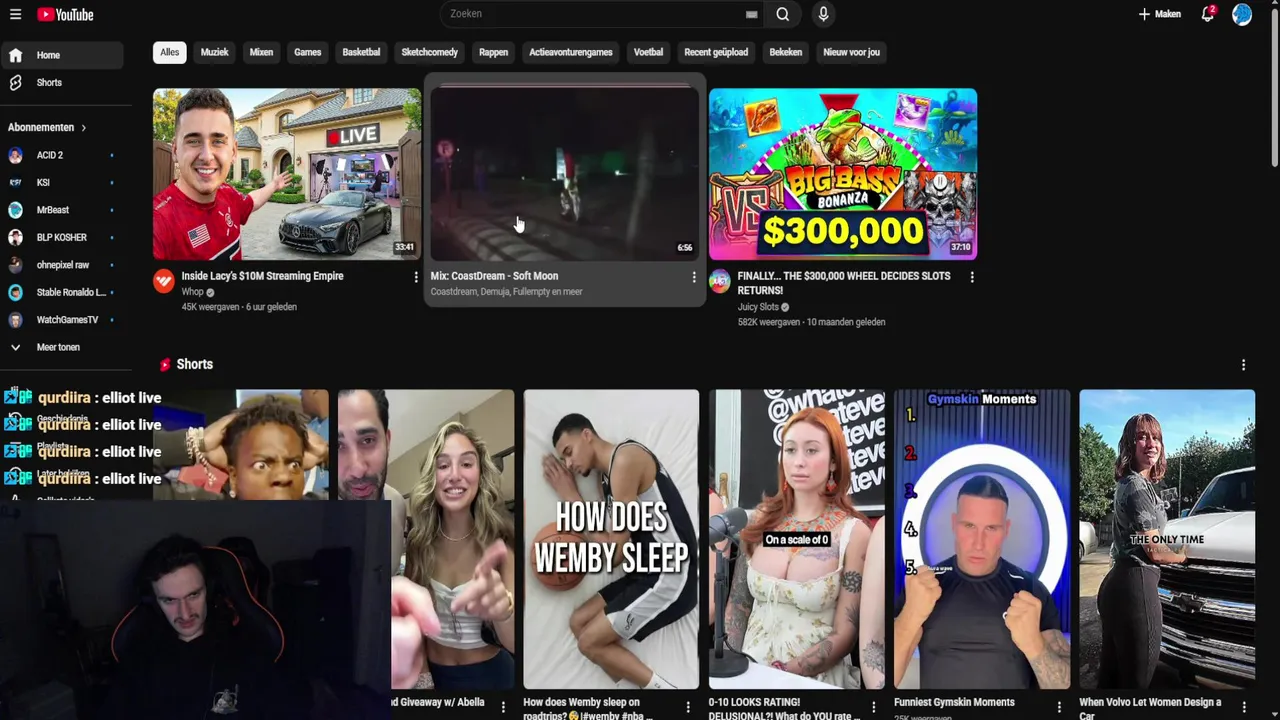Open Juicy Slots channel name link
The height and width of the screenshot is (720, 1280).
click(758, 307)
